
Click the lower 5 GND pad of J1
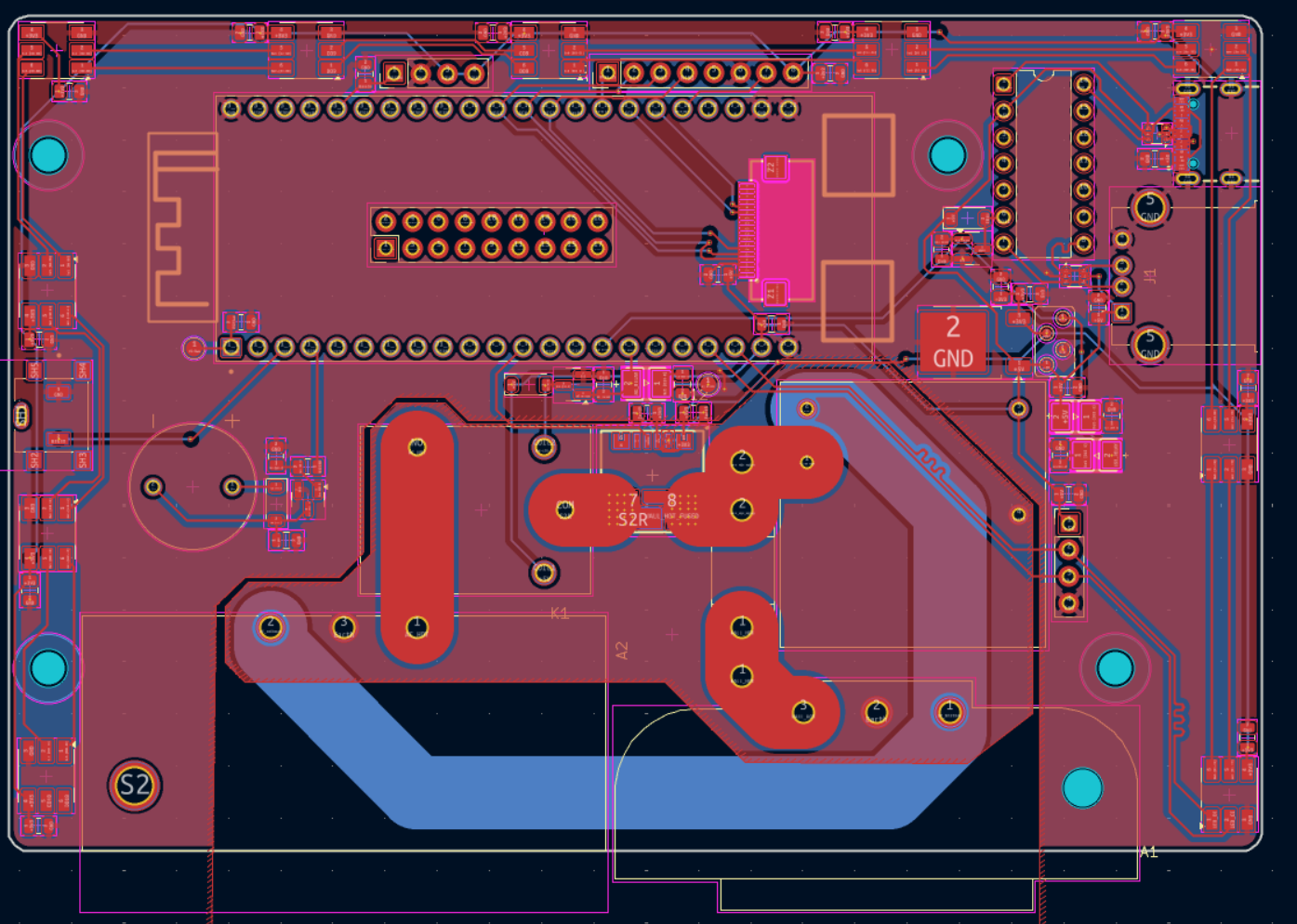click(x=1149, y=344)
